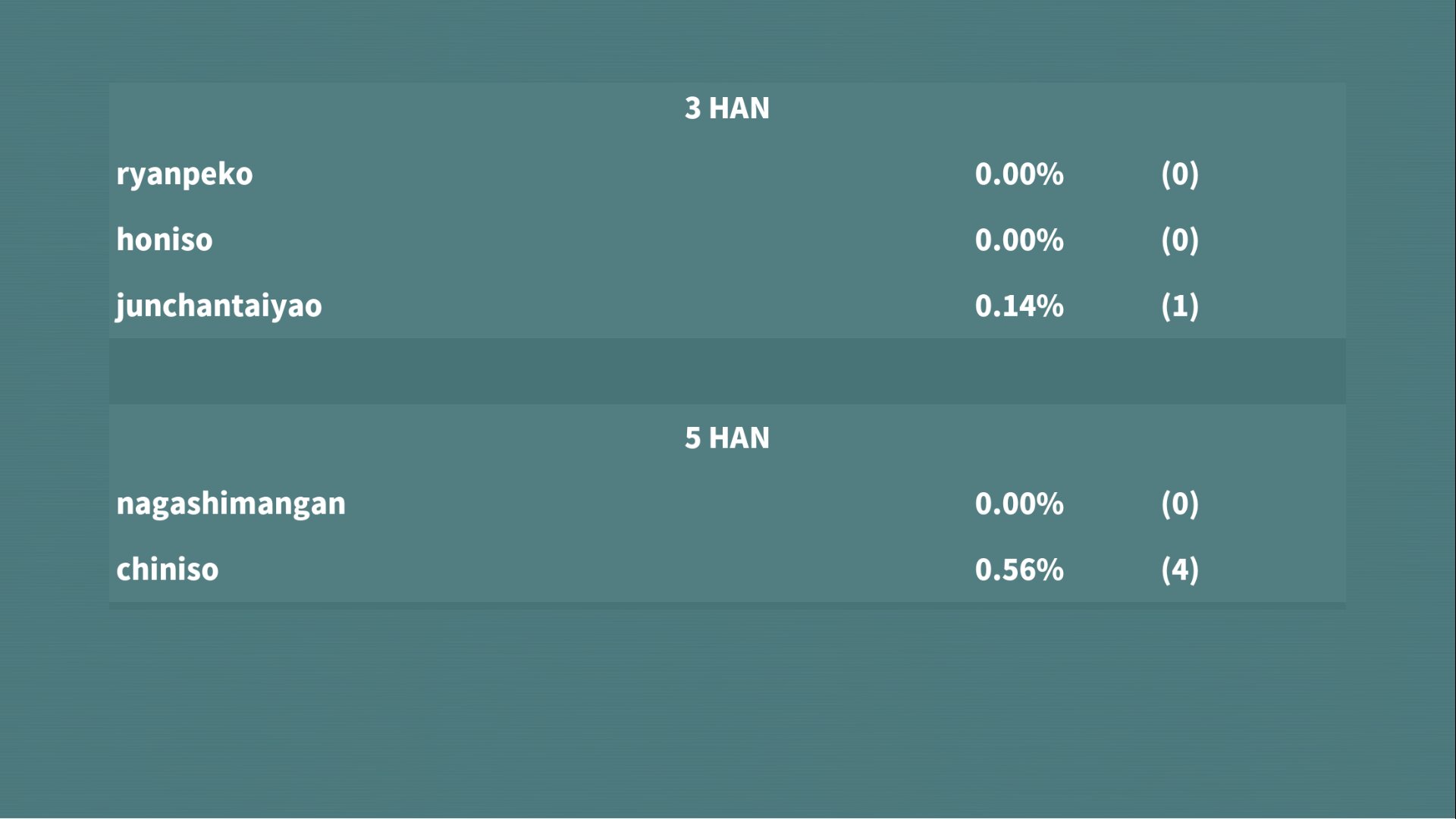This screenshot has width=1456, height=819.
Task: Click the dark divider between HAN sections
Action: click(x=726, y=372)
